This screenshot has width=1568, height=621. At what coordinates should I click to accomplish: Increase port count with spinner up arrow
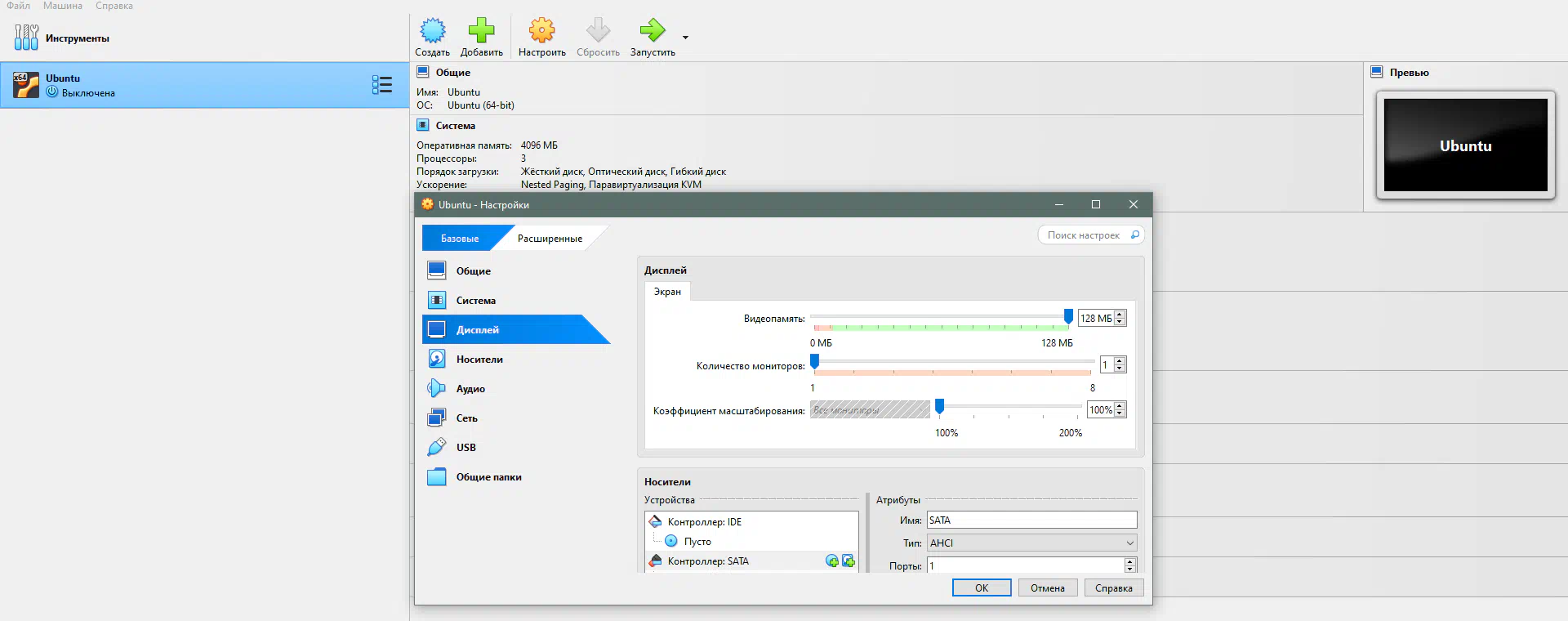point(1130,561)
